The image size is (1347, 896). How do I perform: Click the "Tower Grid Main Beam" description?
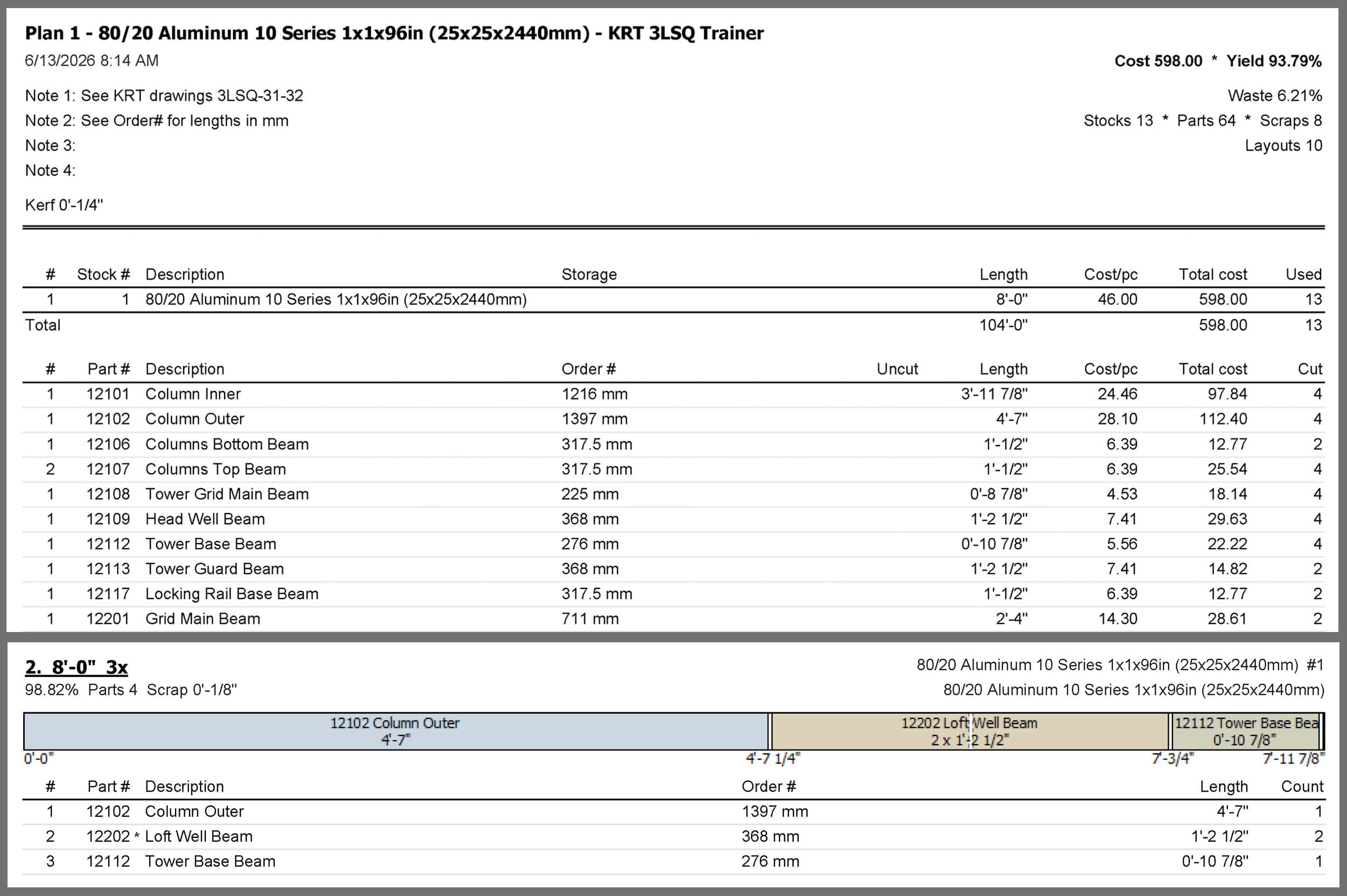227,494
